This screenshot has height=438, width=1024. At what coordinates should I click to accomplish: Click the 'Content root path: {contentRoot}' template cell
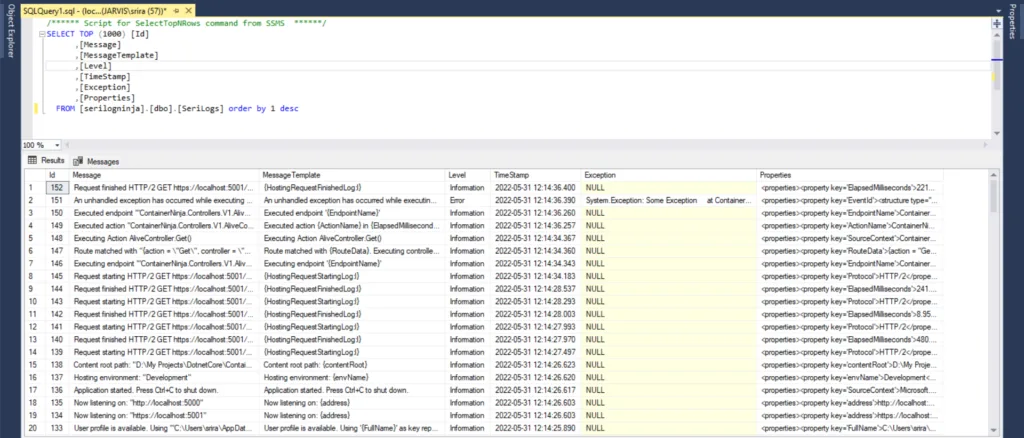(x=353, y=364)
